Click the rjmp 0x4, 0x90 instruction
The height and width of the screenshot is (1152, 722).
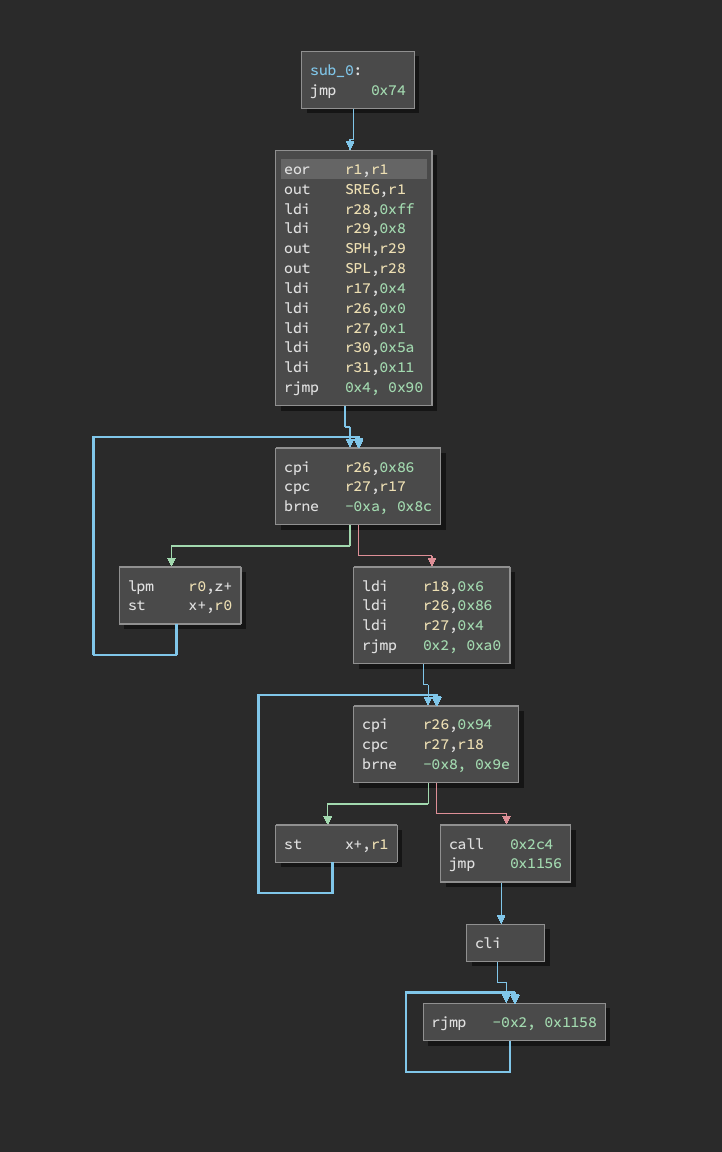point(354,387)
